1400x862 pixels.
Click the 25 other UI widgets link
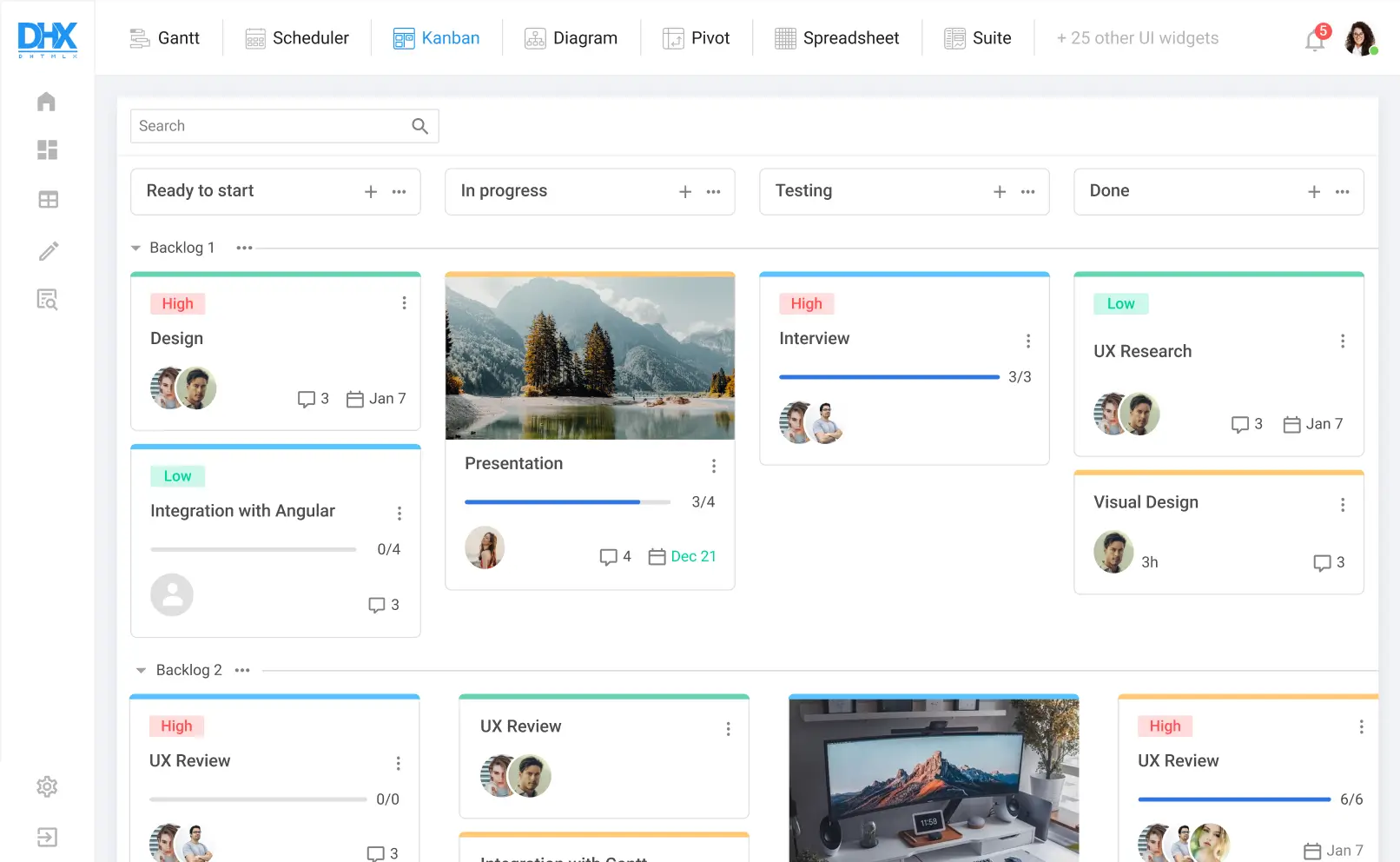(1138, 38)
